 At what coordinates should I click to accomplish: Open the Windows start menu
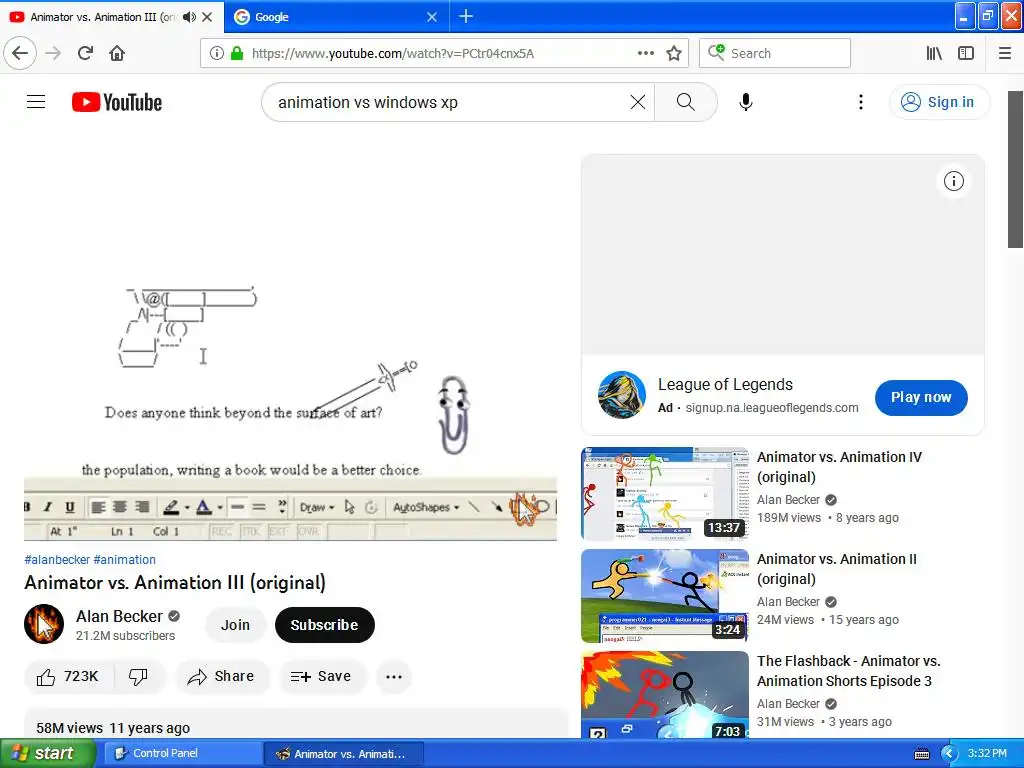(47, 753)
